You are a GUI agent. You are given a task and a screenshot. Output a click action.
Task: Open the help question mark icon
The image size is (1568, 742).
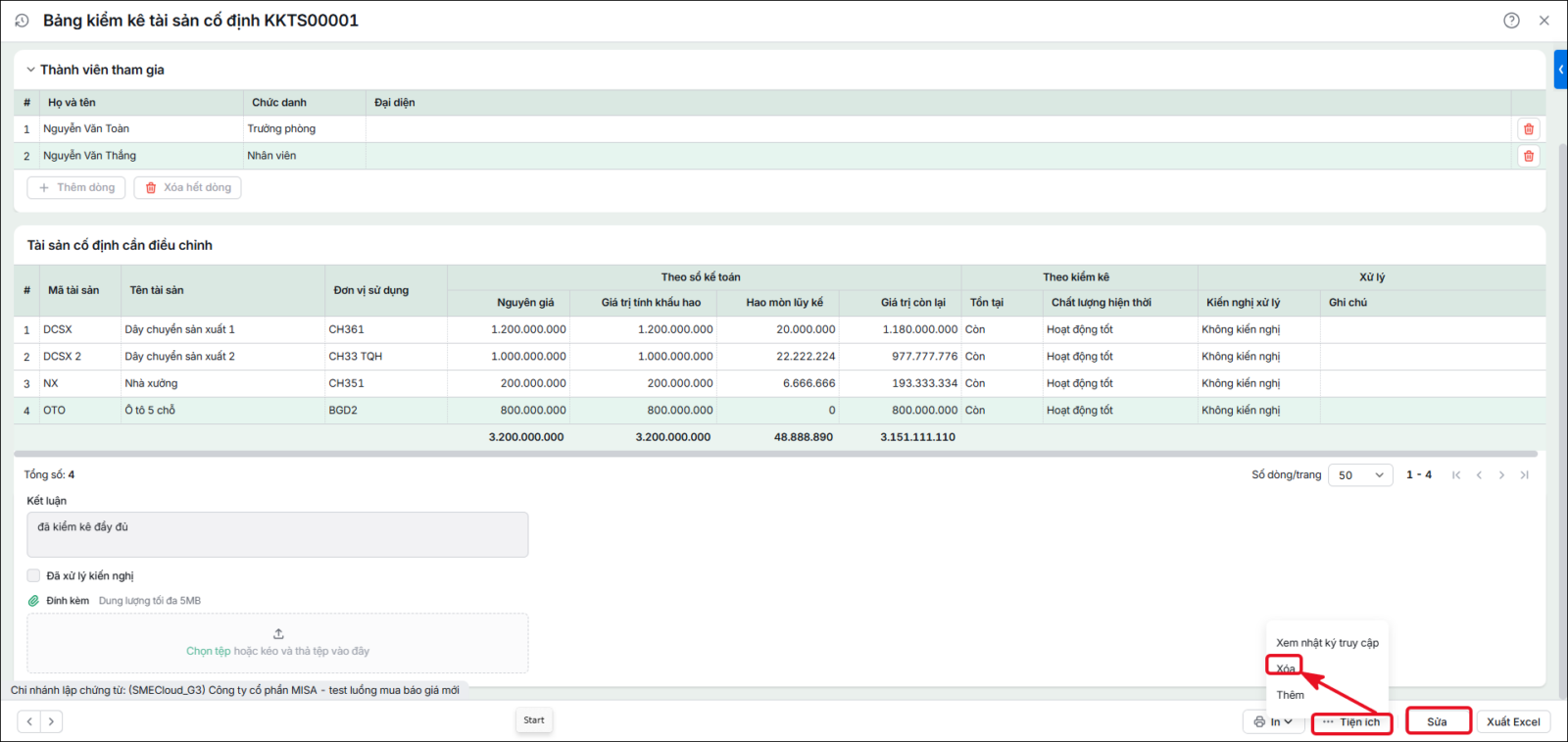[x=1511, y=21]
